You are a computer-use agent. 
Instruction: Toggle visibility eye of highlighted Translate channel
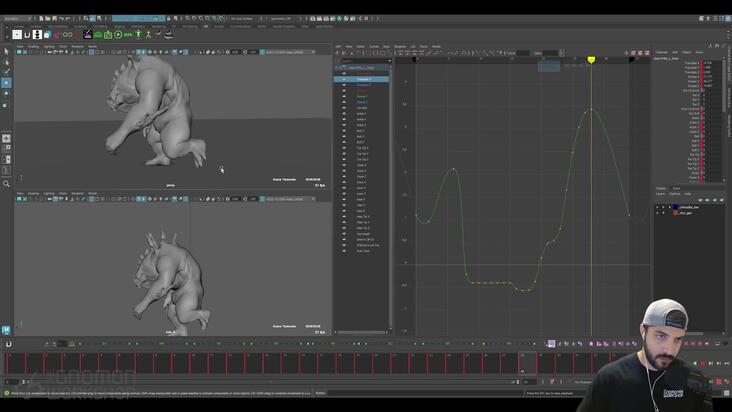coord(344,79)
